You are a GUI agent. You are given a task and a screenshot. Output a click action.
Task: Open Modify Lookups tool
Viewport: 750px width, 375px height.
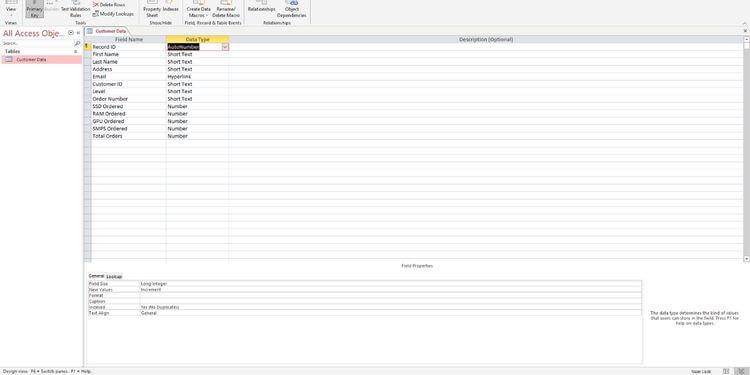coord(113,14)
